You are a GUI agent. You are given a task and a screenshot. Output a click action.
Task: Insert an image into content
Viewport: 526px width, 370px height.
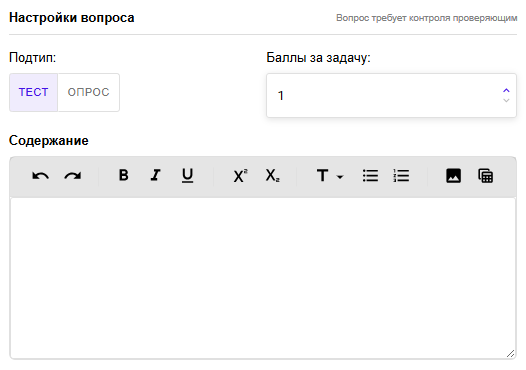tap(454, 175)
